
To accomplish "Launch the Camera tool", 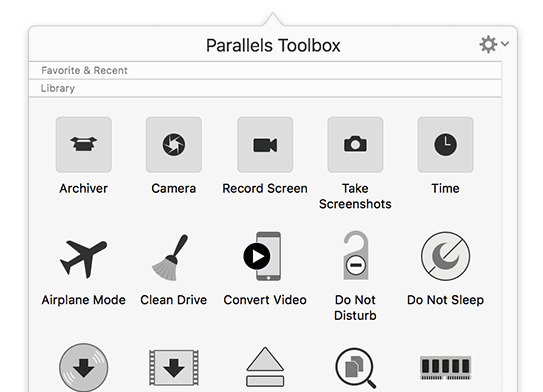I will click(x=174, y=144).
